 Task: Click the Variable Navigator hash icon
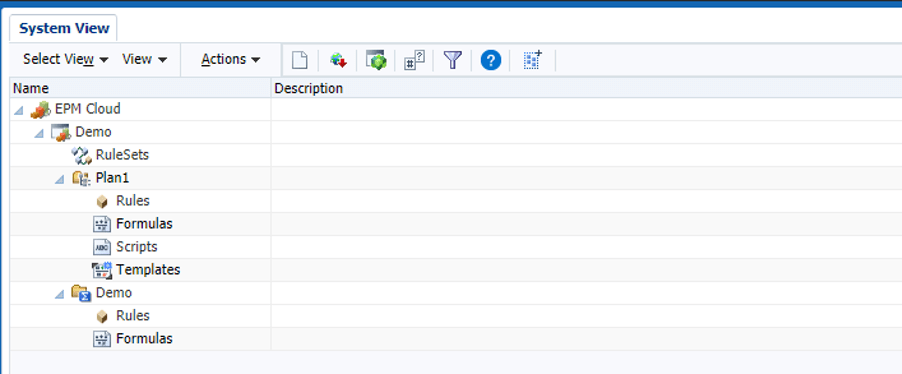(x=414, y=60)
